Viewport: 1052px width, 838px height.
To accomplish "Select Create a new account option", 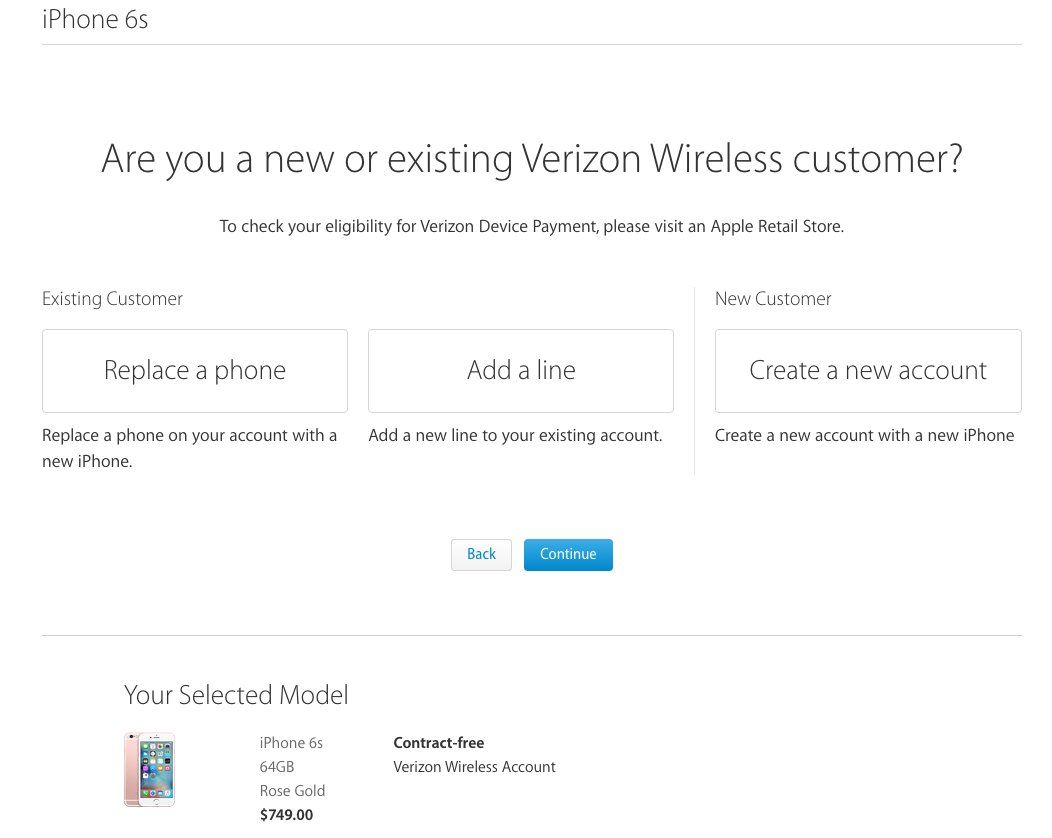I will [x=868, y=370].
